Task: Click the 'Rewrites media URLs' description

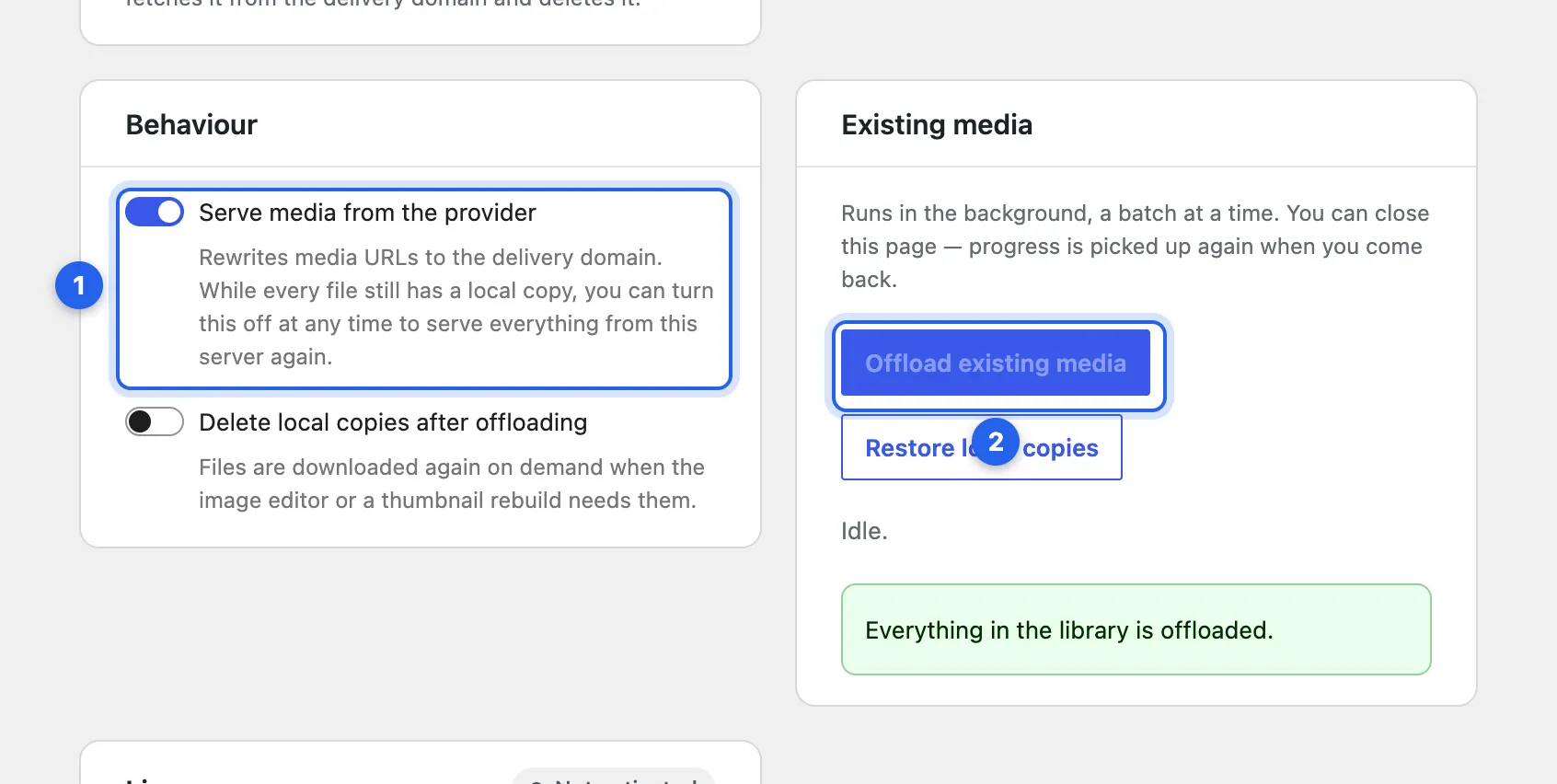Action: (x=456, y=307)
